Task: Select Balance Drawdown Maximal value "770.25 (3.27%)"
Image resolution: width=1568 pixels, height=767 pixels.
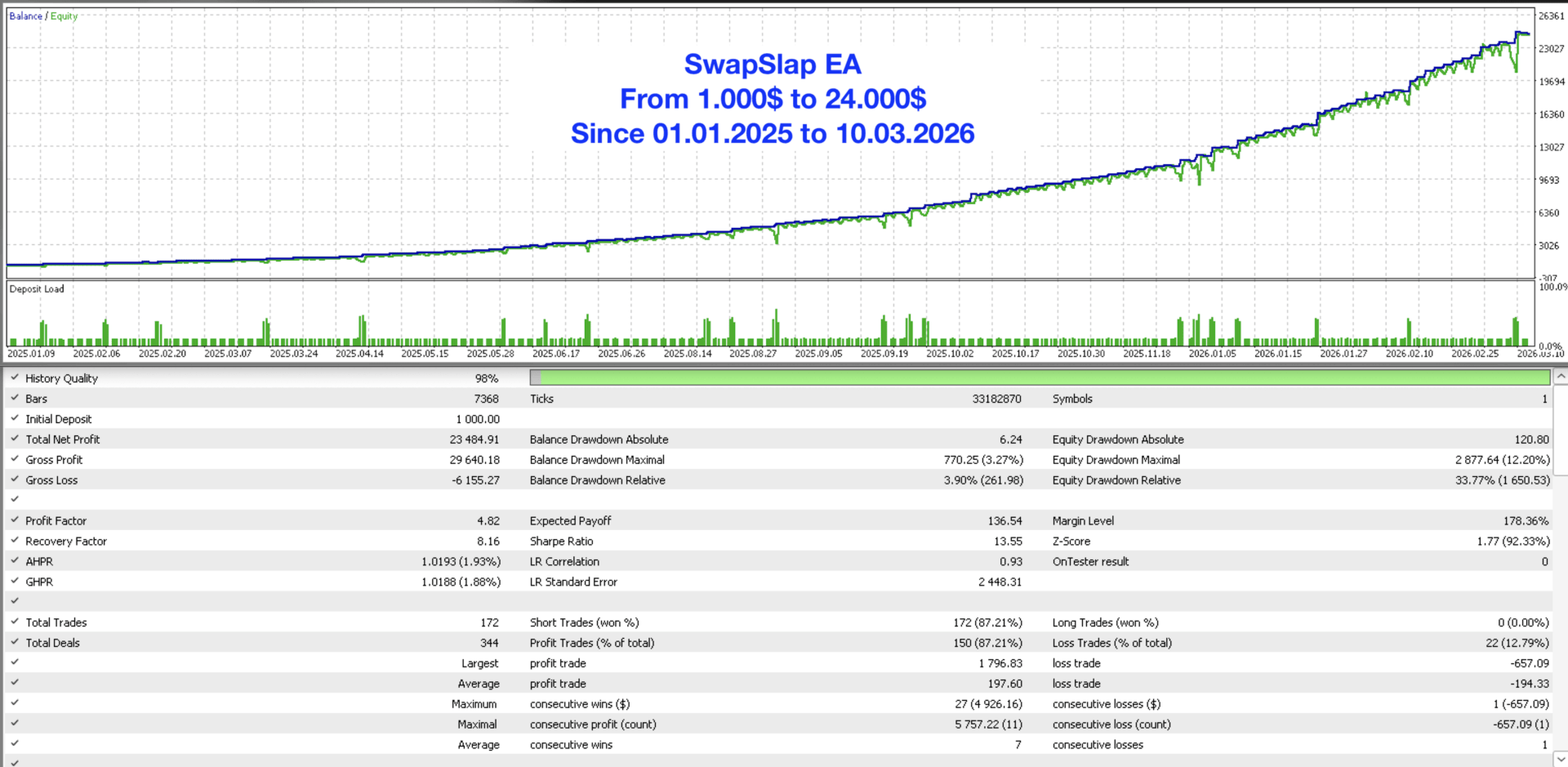Action: pyautogui.click(x=983, y=460)
